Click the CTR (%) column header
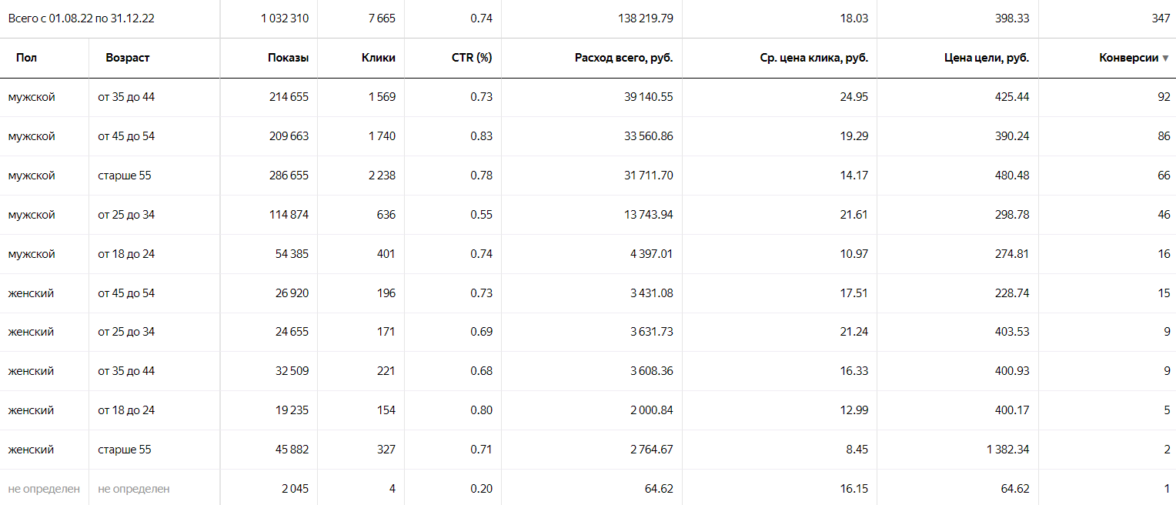The image size is (1176, 505). point(471,58)
